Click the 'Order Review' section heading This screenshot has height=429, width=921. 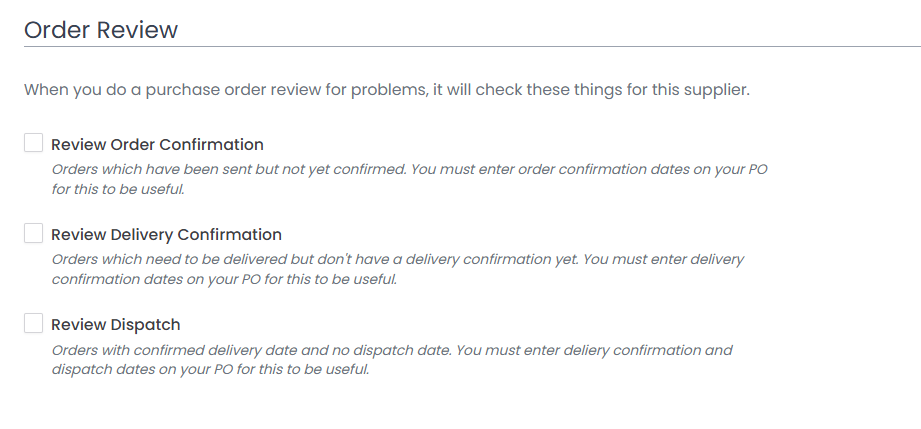[x=101, y=30]
